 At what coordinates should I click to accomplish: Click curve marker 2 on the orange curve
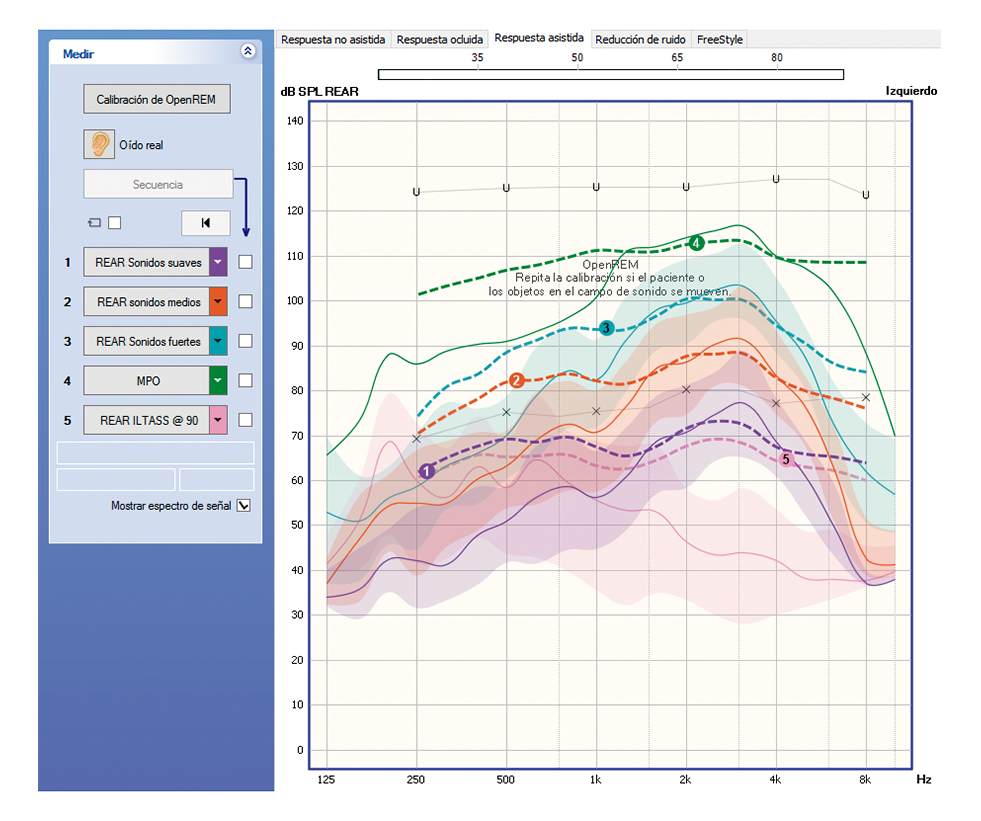pos(516,380)
